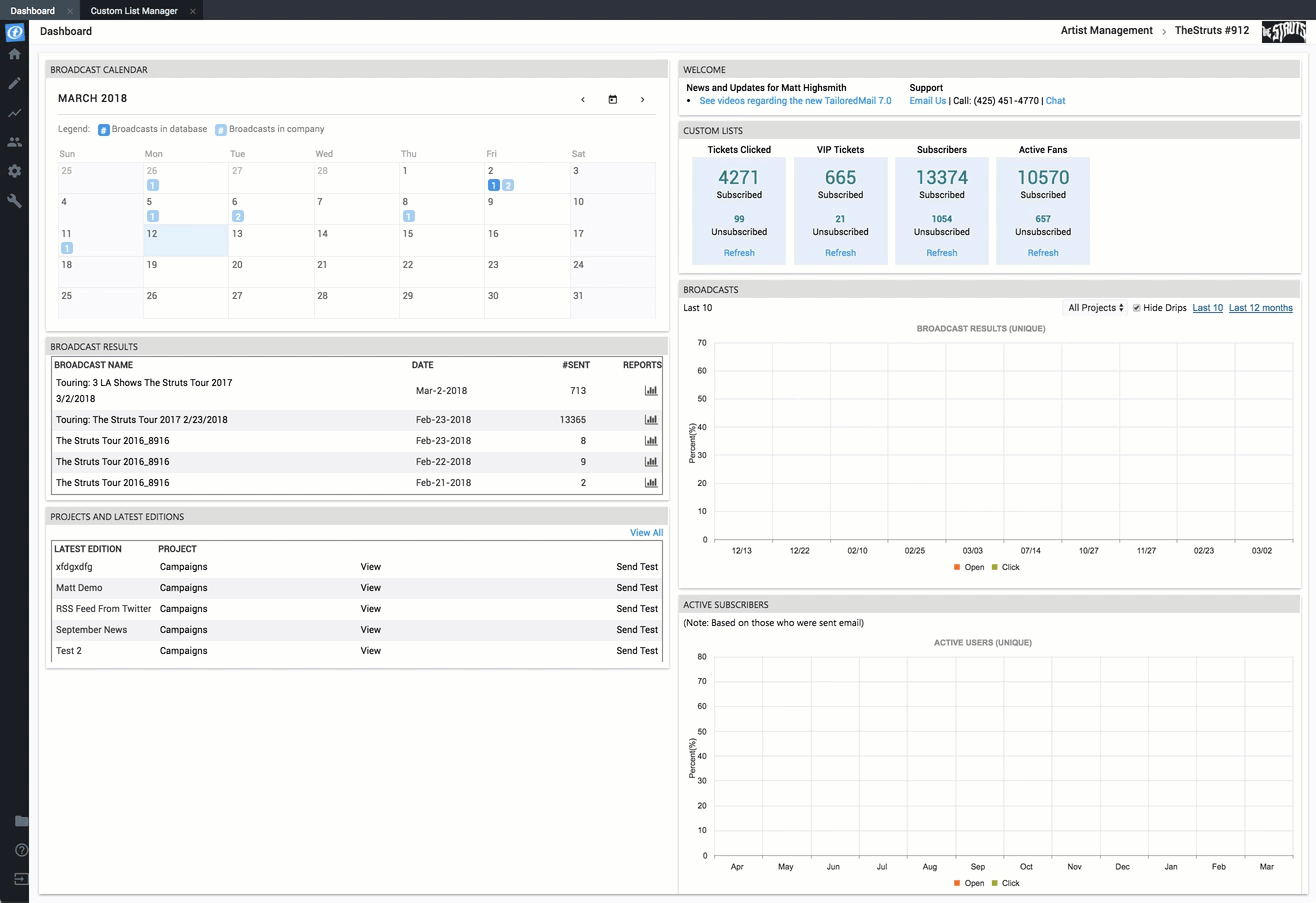Viewport: 1316px width, 903px height.
Task: Open the folder icon at bottom of sidebar
Action: [x=21, y=821]
